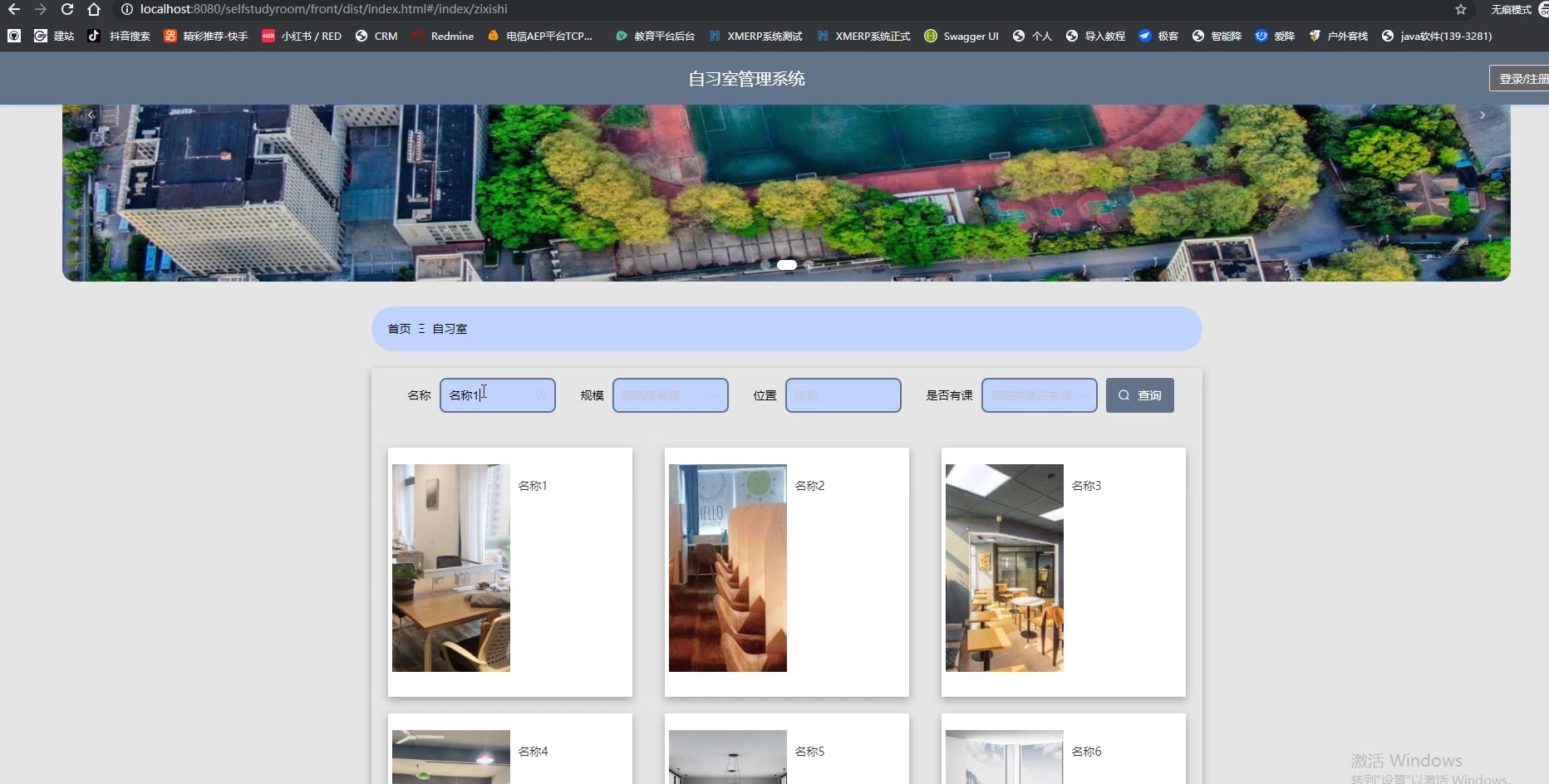
Task: Open the 名称4 study room thumbnail
Action: (x=451, y=757)
